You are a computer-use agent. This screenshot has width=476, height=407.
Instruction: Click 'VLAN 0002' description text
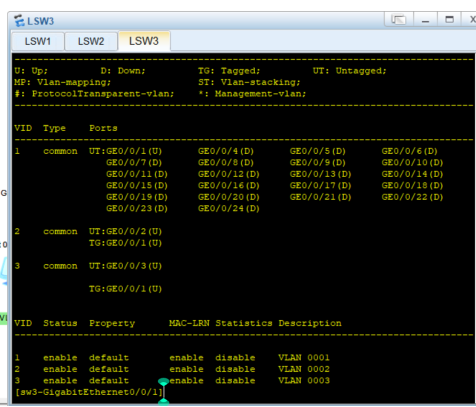point(304,369)
